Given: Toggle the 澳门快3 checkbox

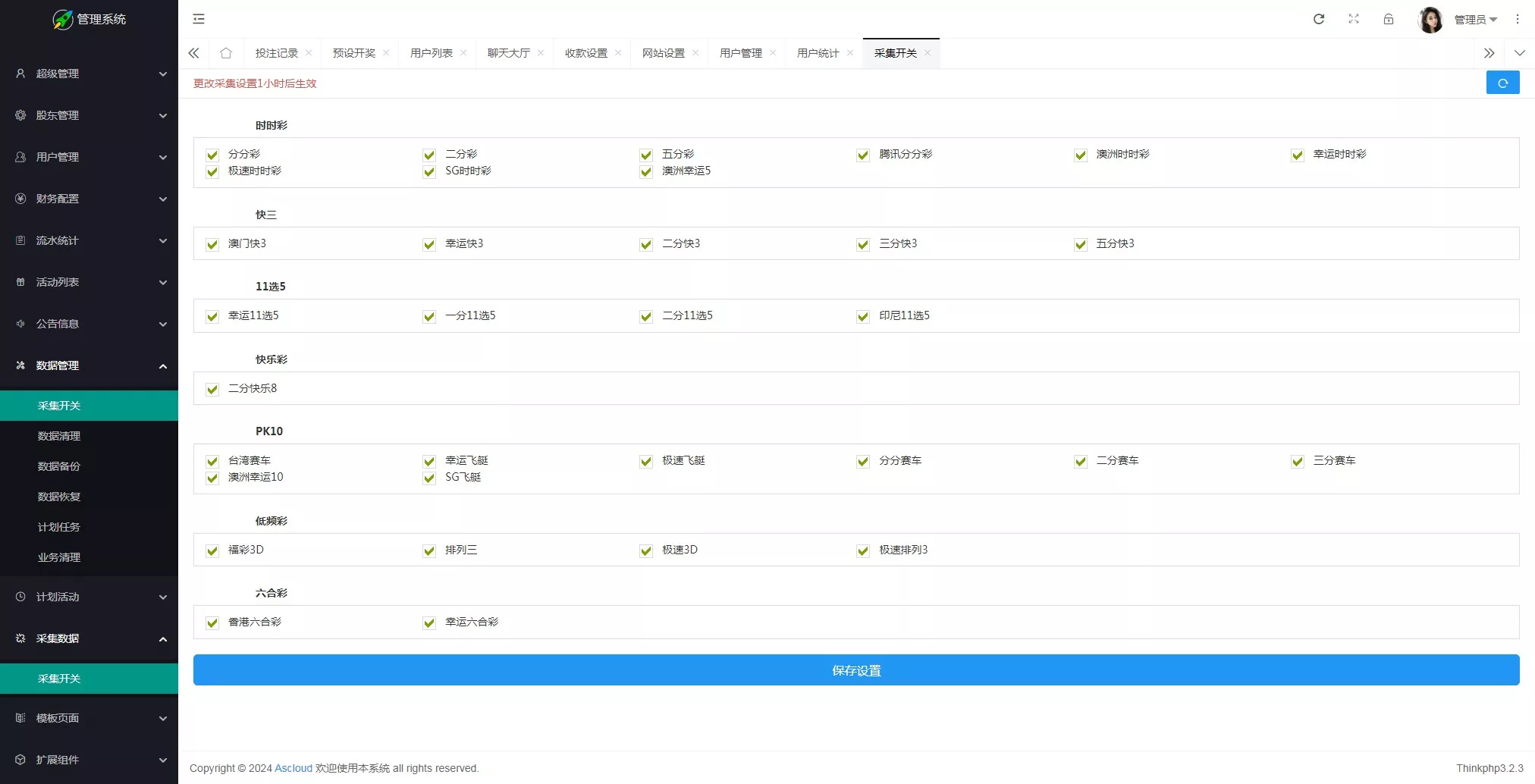Looking at the screenshot, I should pyautogui.click(x=212, y=245).
